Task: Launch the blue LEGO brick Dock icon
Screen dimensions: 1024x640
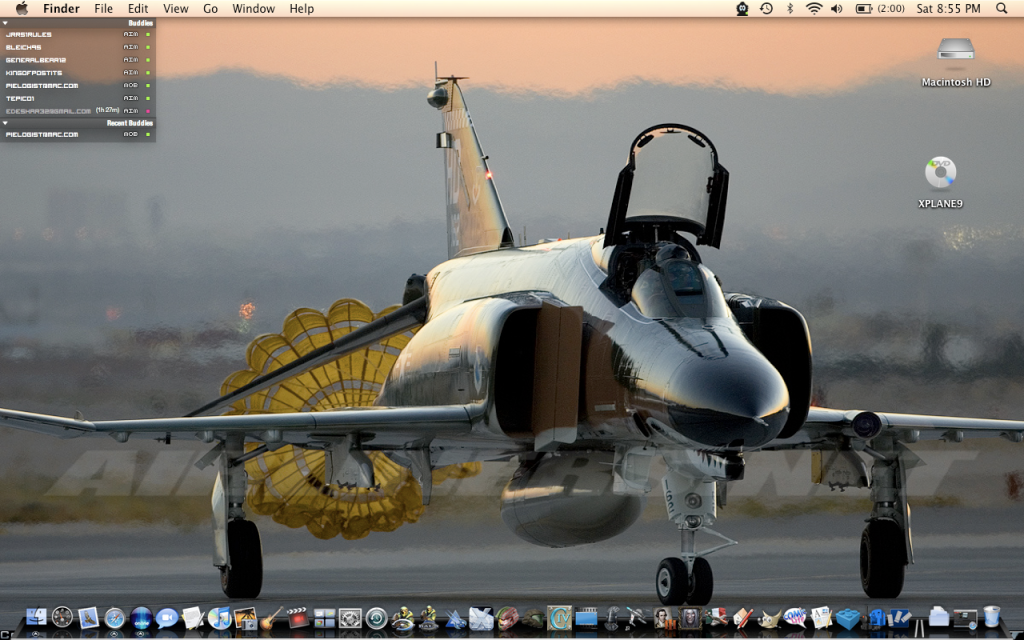Action: click(848, 619)
